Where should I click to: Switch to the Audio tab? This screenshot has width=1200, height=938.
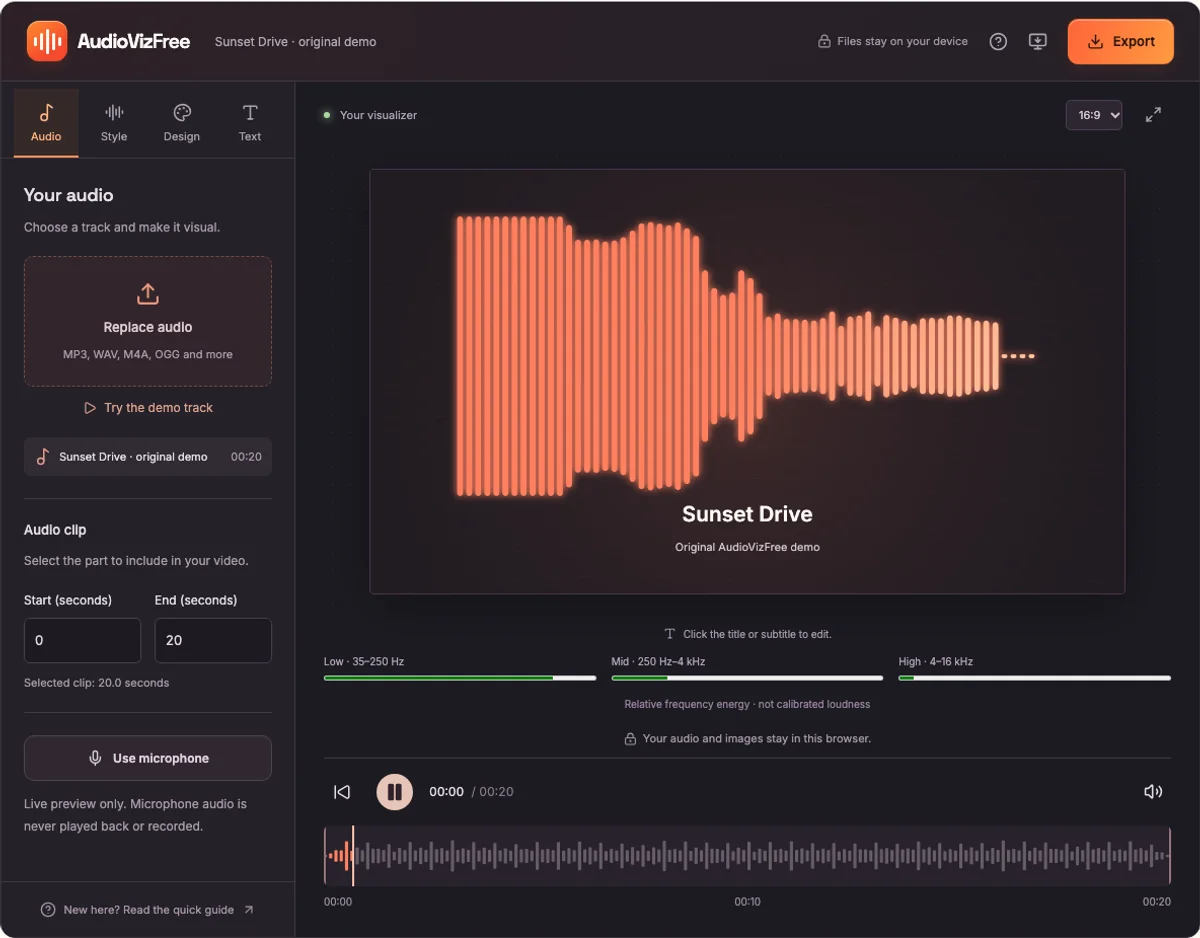pyautogui.click(x=46, y=123)
